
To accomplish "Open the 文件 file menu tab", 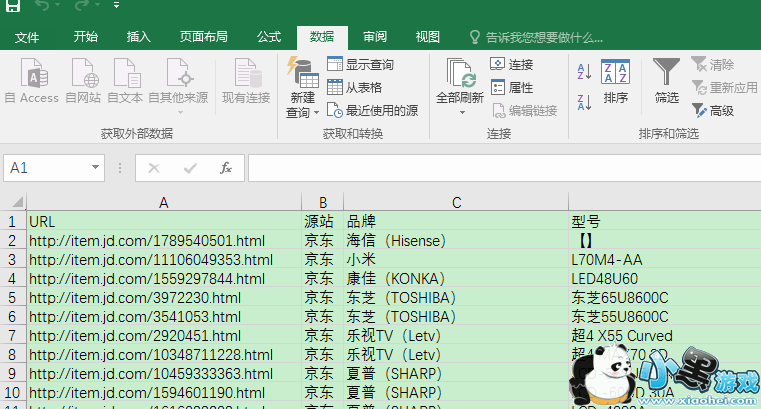I will [27, 37].
